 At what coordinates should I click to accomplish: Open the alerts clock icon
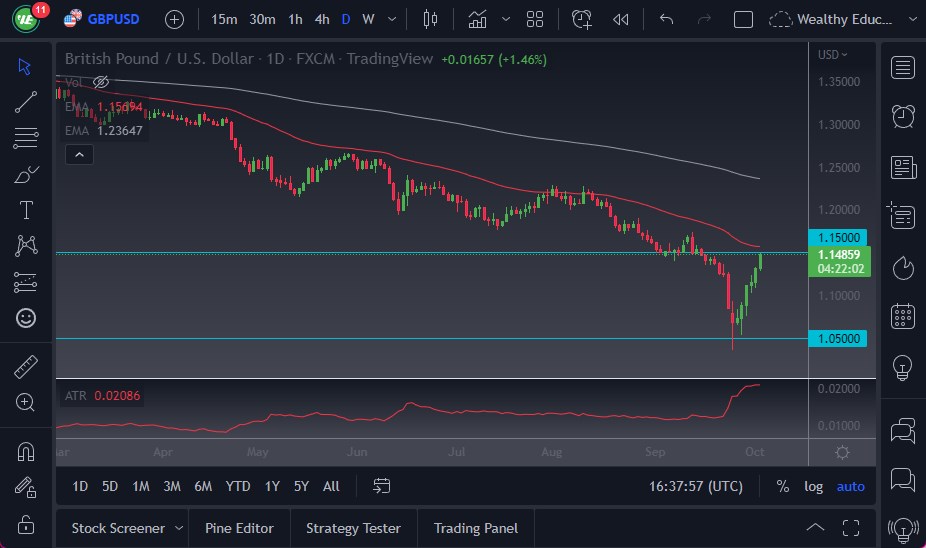click(x=902, y=115)
